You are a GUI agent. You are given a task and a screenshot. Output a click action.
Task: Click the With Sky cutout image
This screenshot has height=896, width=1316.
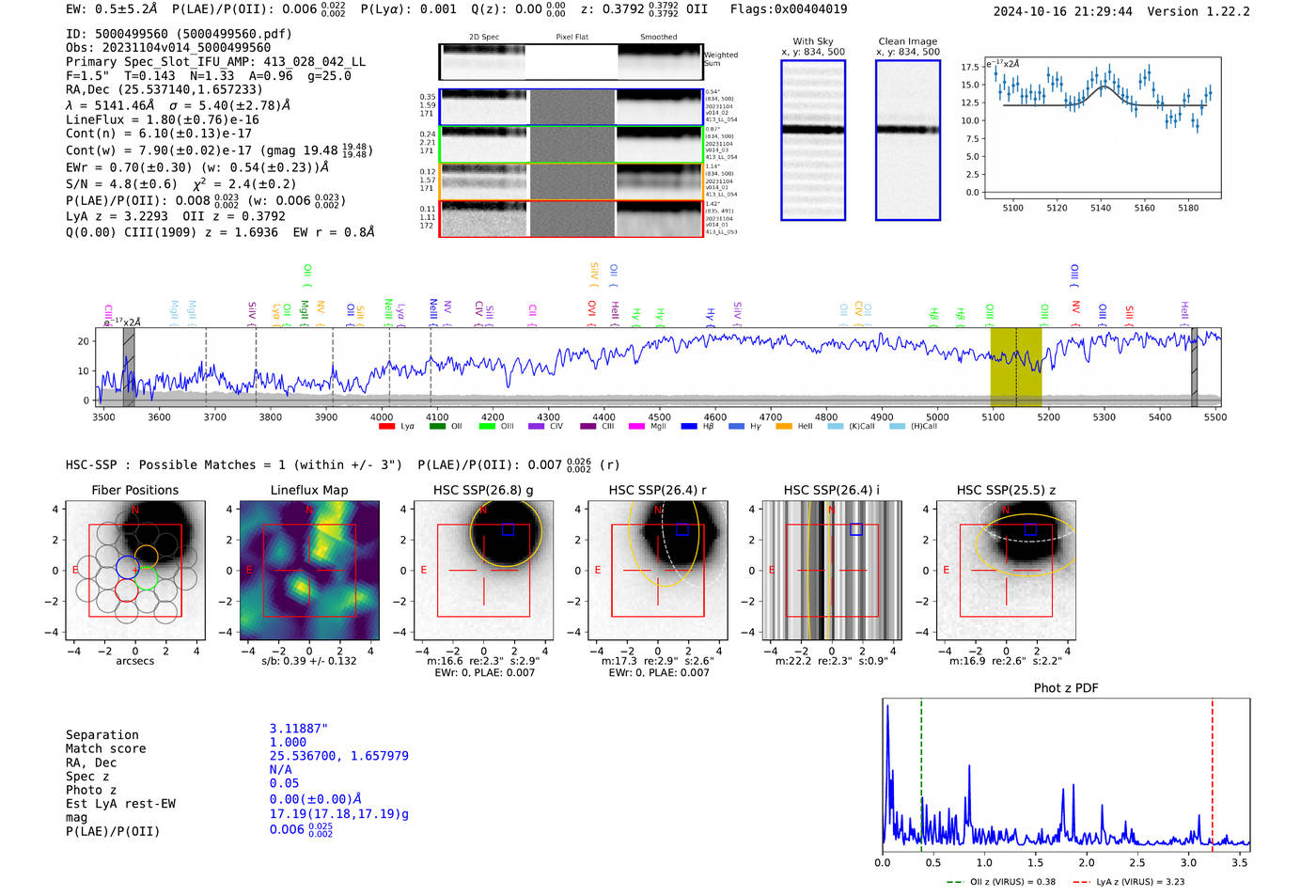pyautogui.click(x=813, y=140)
